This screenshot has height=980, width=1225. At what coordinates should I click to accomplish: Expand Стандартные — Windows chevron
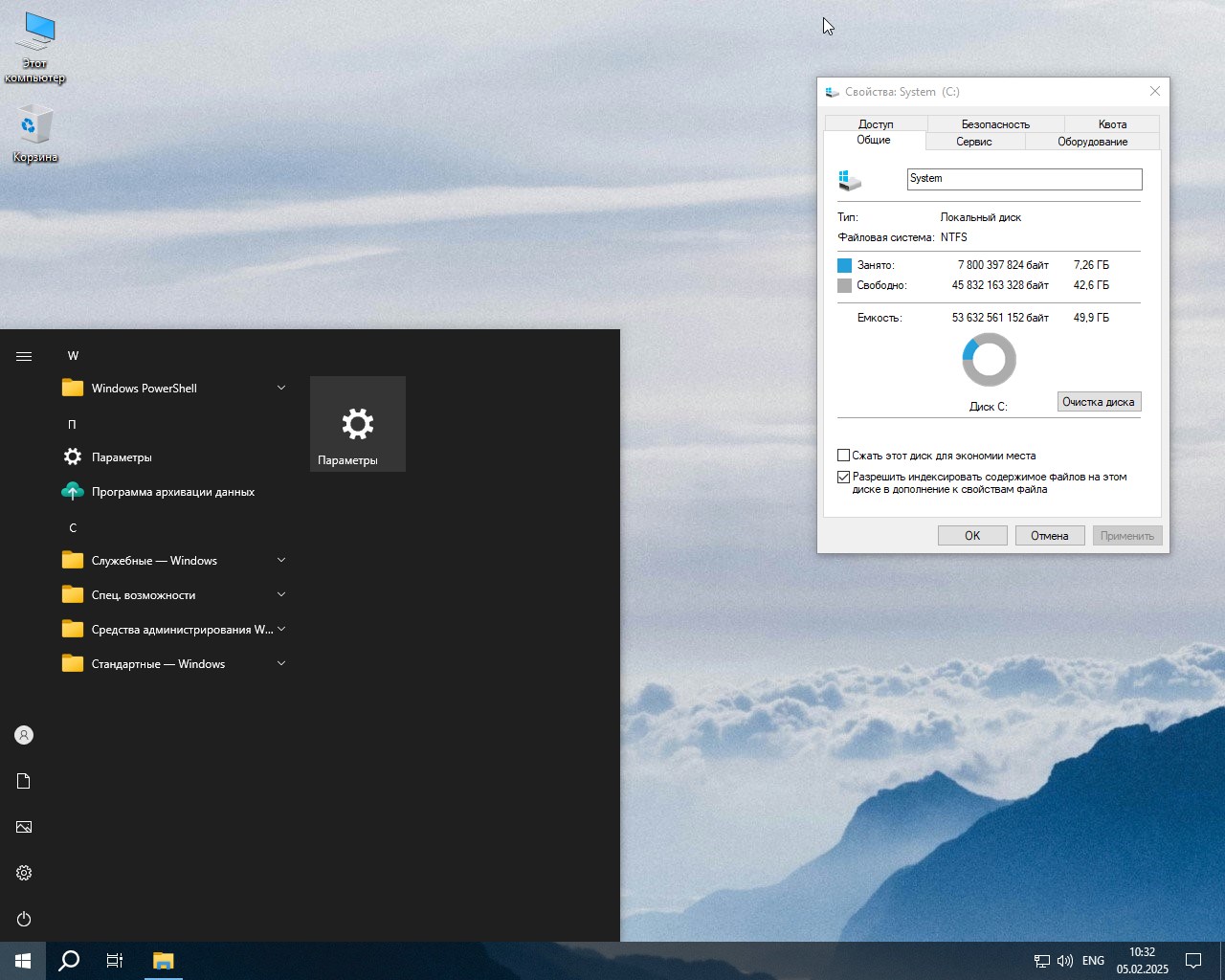[x=281, y=663]
